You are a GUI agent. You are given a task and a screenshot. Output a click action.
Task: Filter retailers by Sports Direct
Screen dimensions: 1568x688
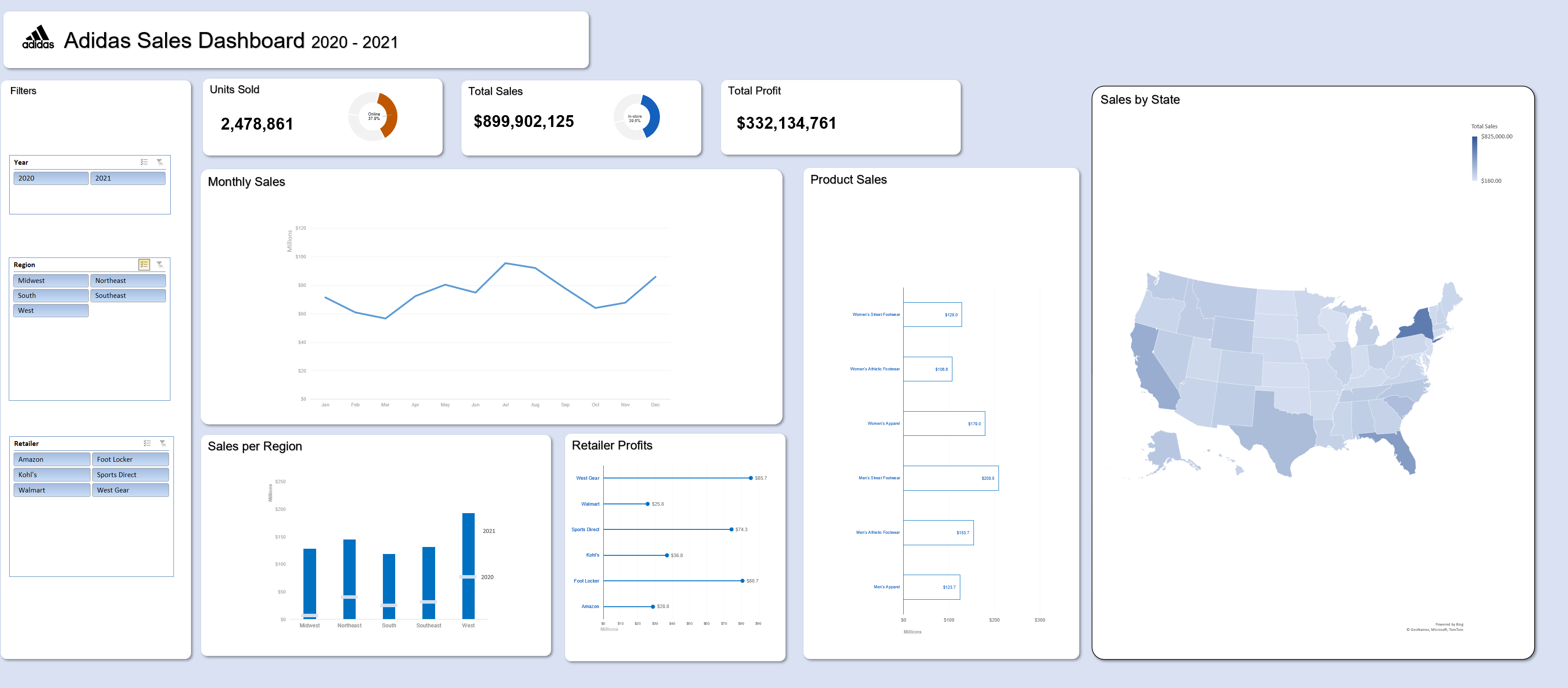click(x=130, y=475)
